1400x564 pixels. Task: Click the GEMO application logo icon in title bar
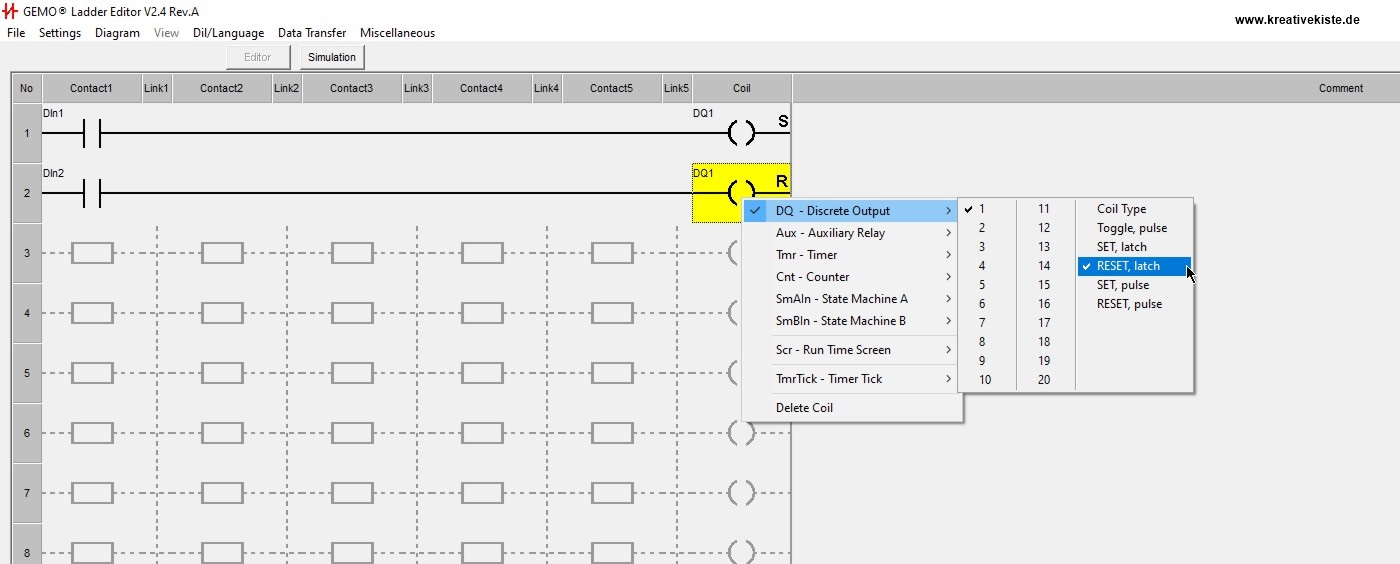click(12, 11)
